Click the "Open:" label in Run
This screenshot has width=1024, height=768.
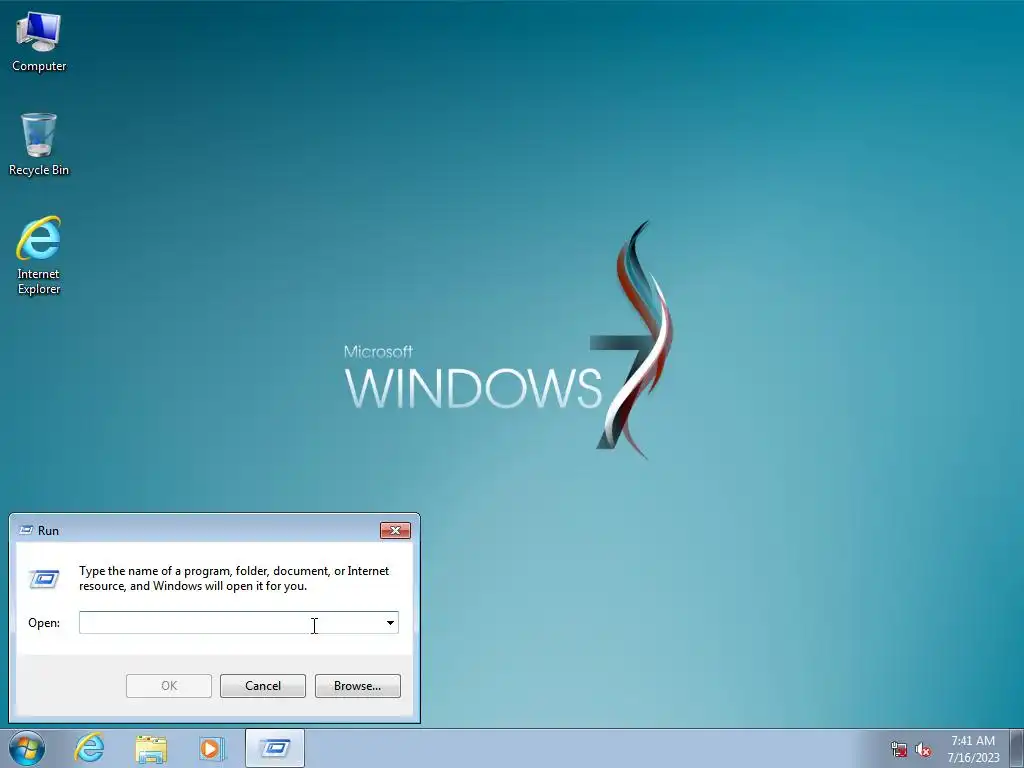point(44,623)
